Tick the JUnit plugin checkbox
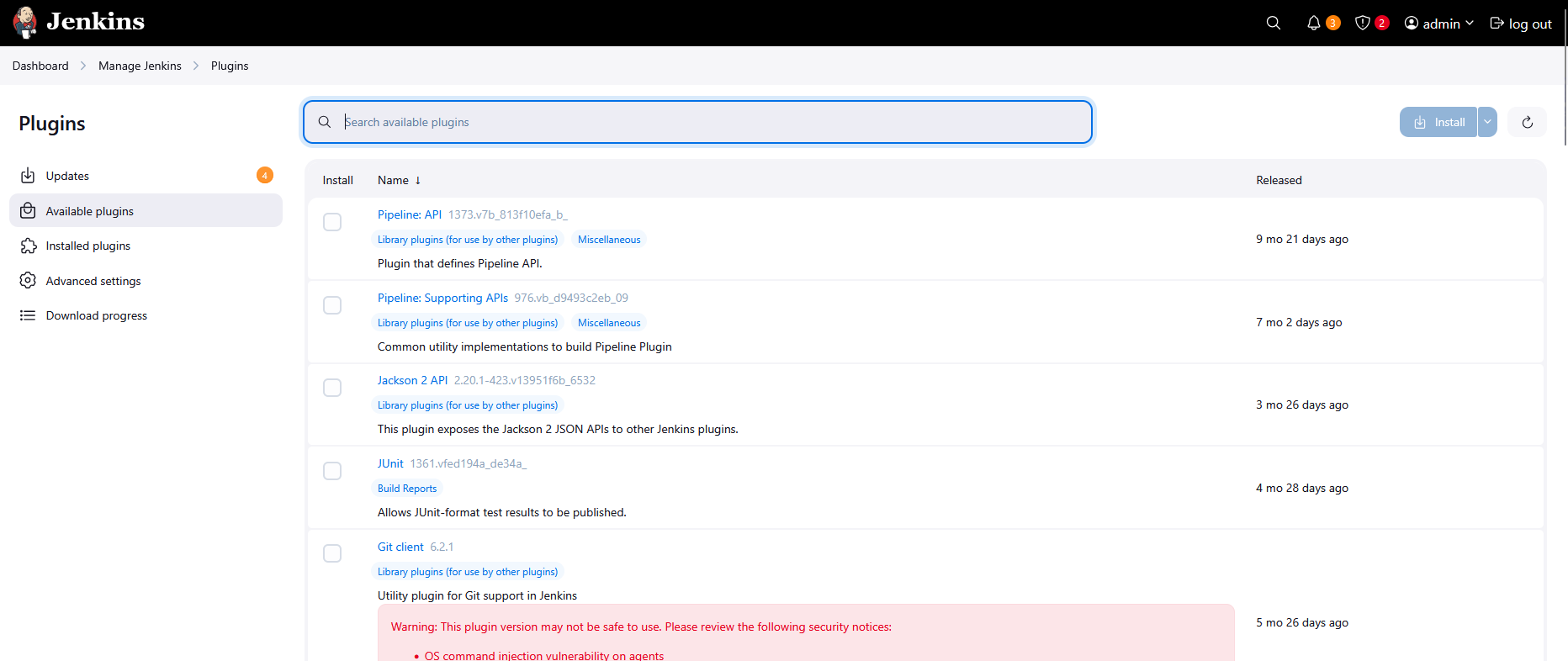Viewport: 1568px width, 661px height. pos(332,471)
